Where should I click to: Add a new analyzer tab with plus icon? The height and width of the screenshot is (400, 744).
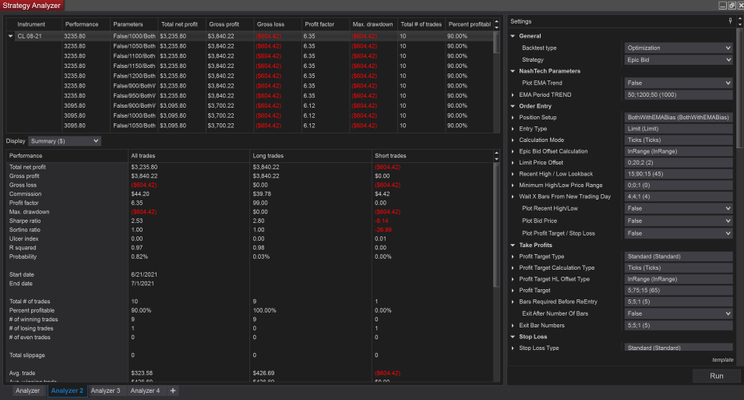pyautogui.click(x=172, y=390)
